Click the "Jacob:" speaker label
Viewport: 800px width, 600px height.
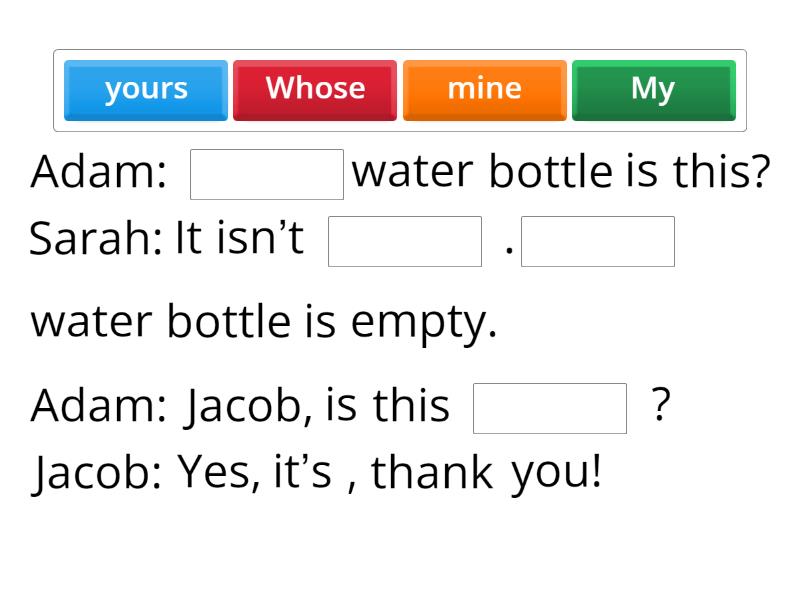tap(97, 472)
